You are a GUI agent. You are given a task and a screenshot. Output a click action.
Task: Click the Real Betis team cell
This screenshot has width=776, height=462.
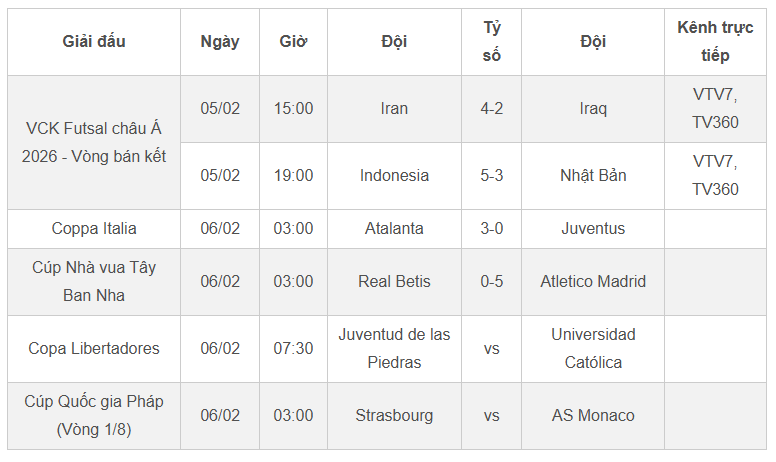point(394,281)
